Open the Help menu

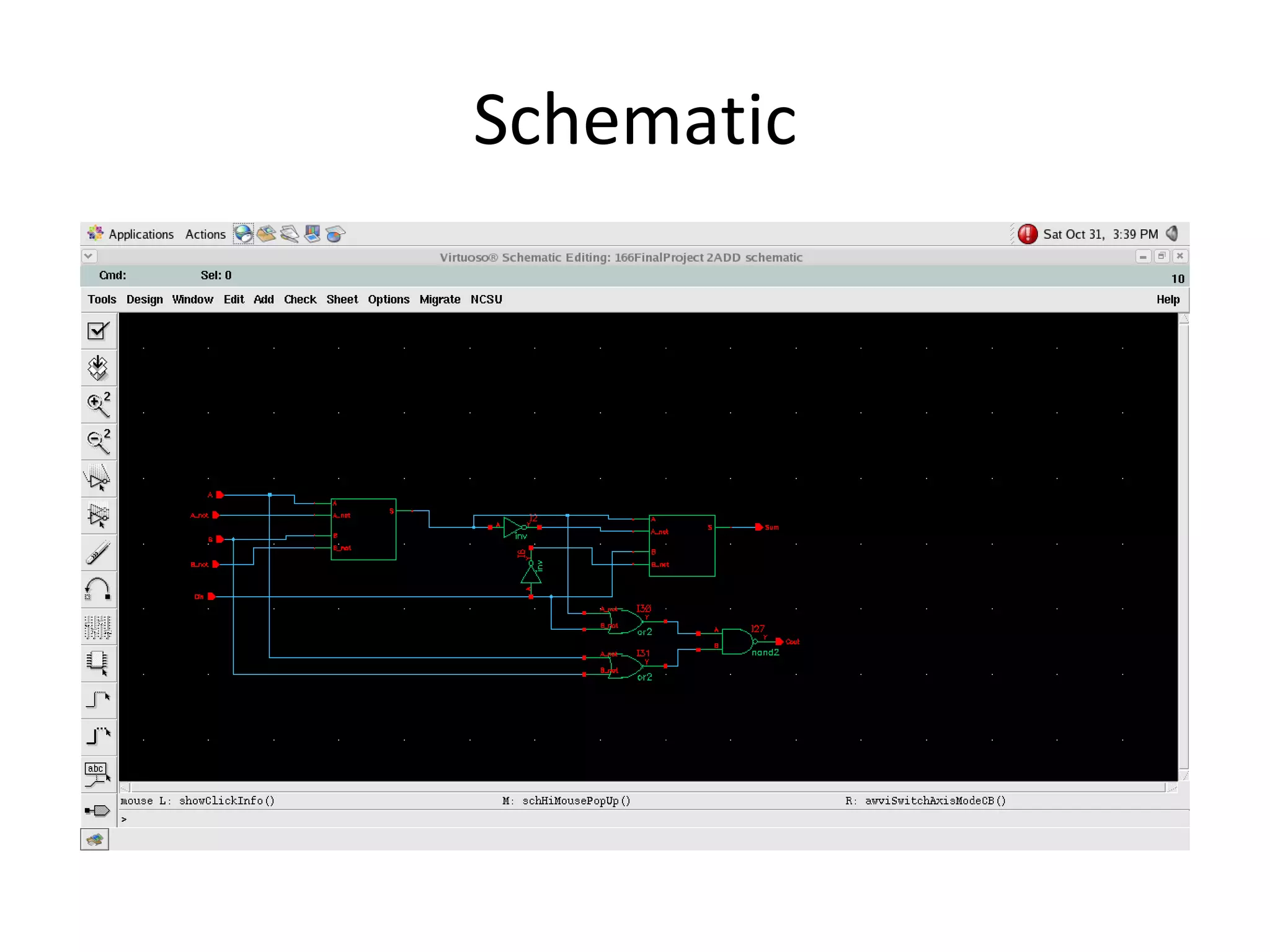click(x=1168, y=299)
